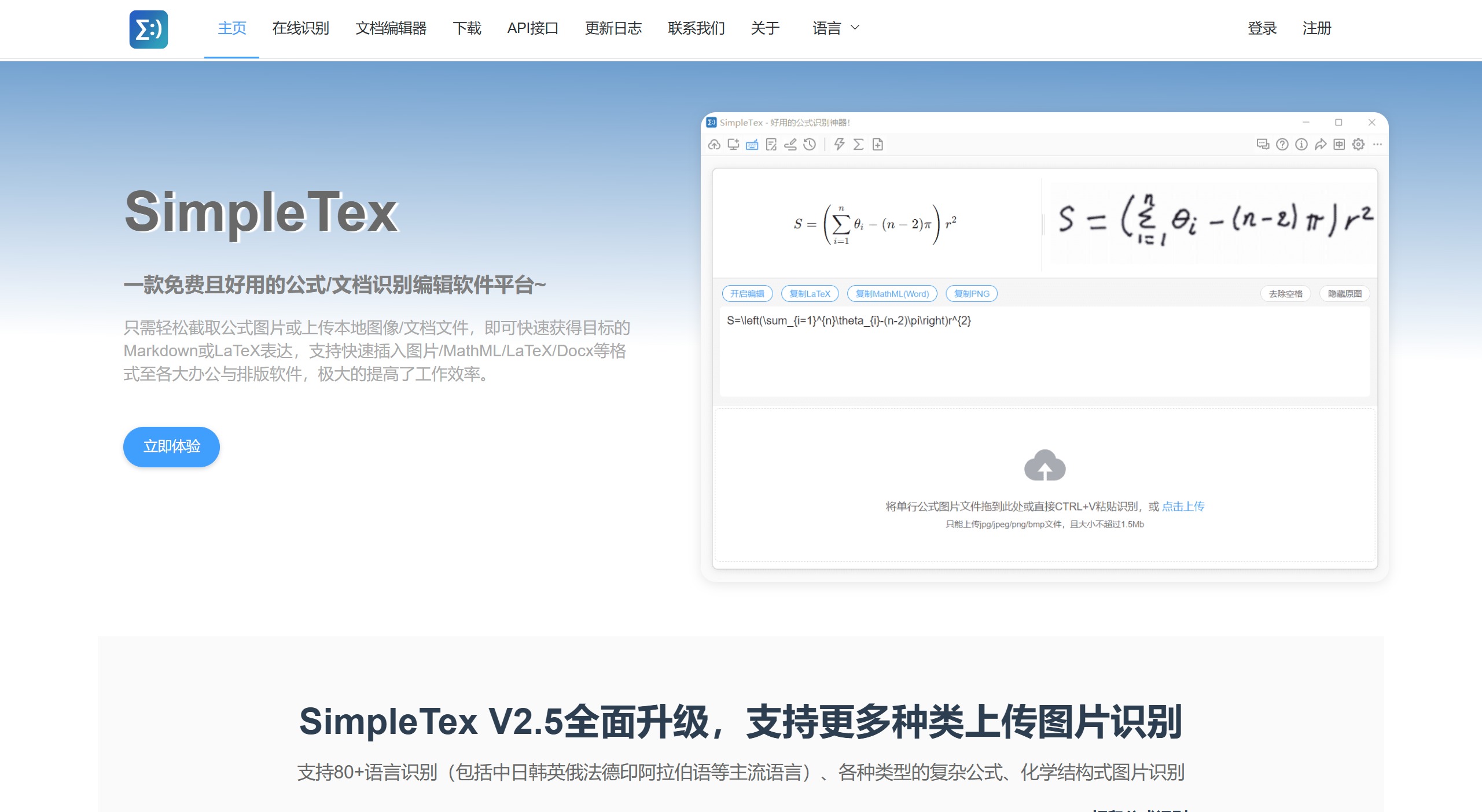Click the question mark help icon

(1282, 145)
